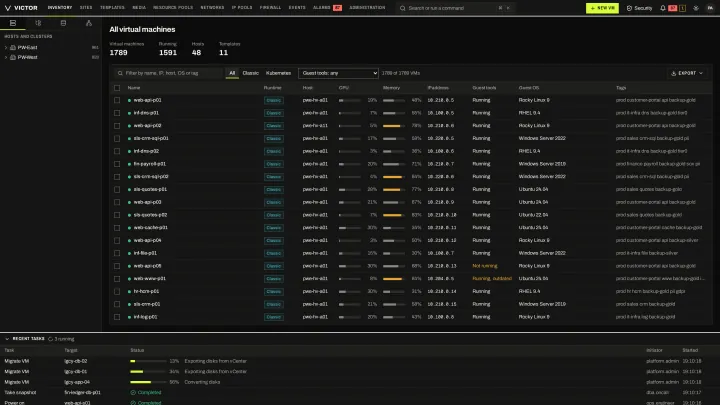The height and width of the screenshot is (405, 720).
Task: Open notifications bell icon
Action: tap(663, 8)
